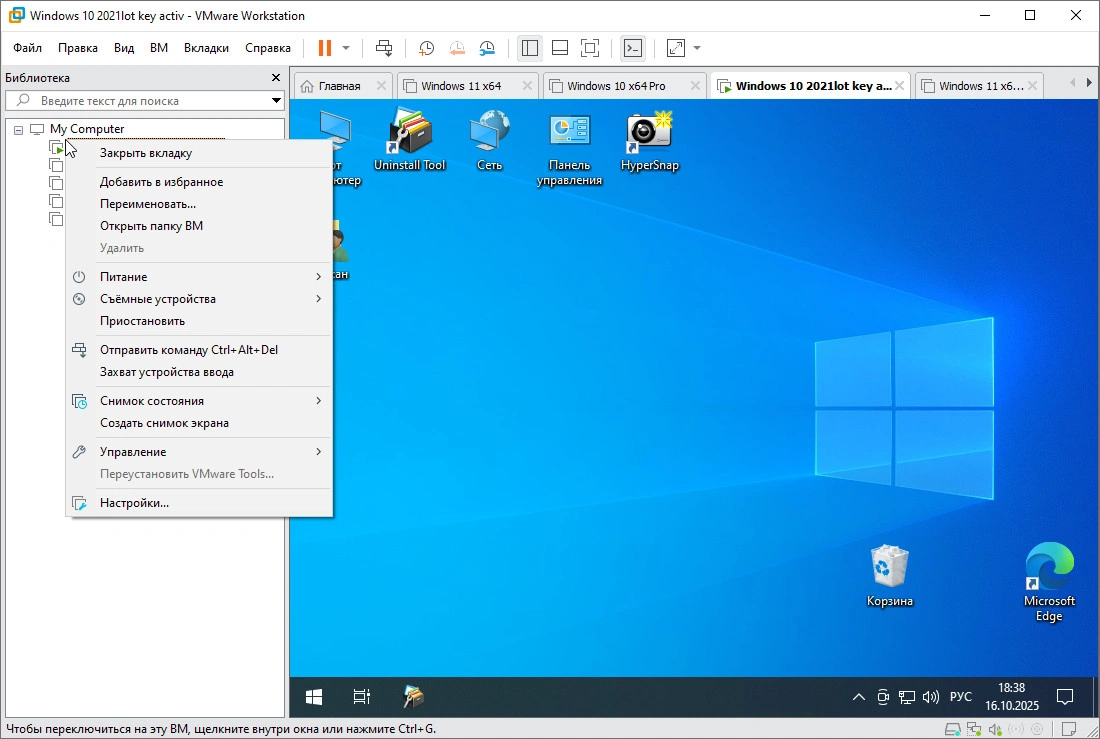
Task: Click the orange Pause VM toolbar button
Action: pyautogui.click(x=324, y=48)
